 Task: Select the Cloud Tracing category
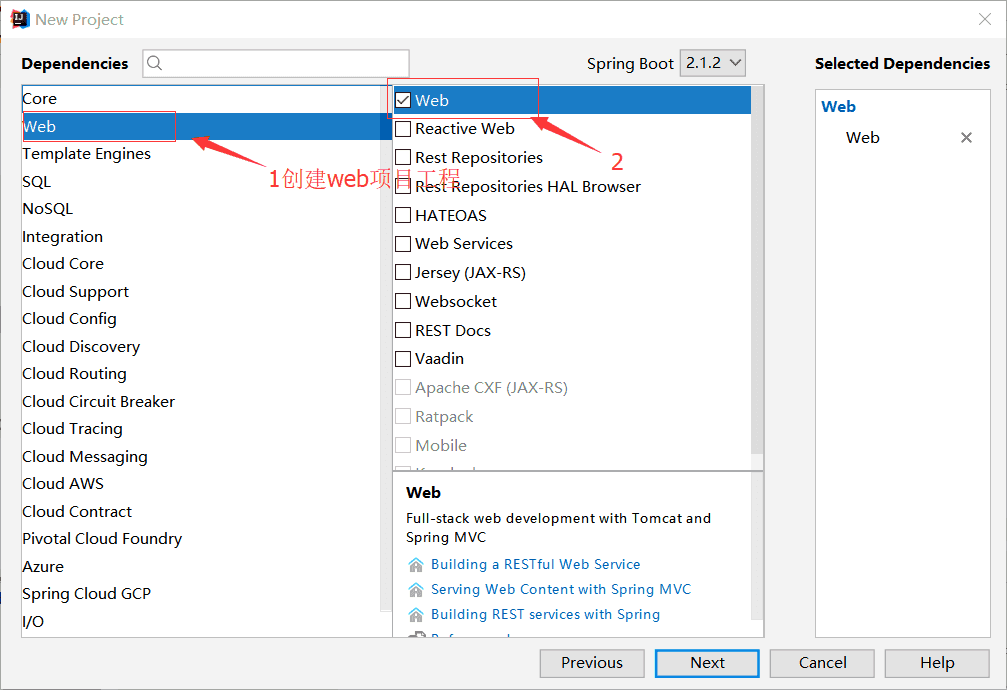click(x=201, y=429)
